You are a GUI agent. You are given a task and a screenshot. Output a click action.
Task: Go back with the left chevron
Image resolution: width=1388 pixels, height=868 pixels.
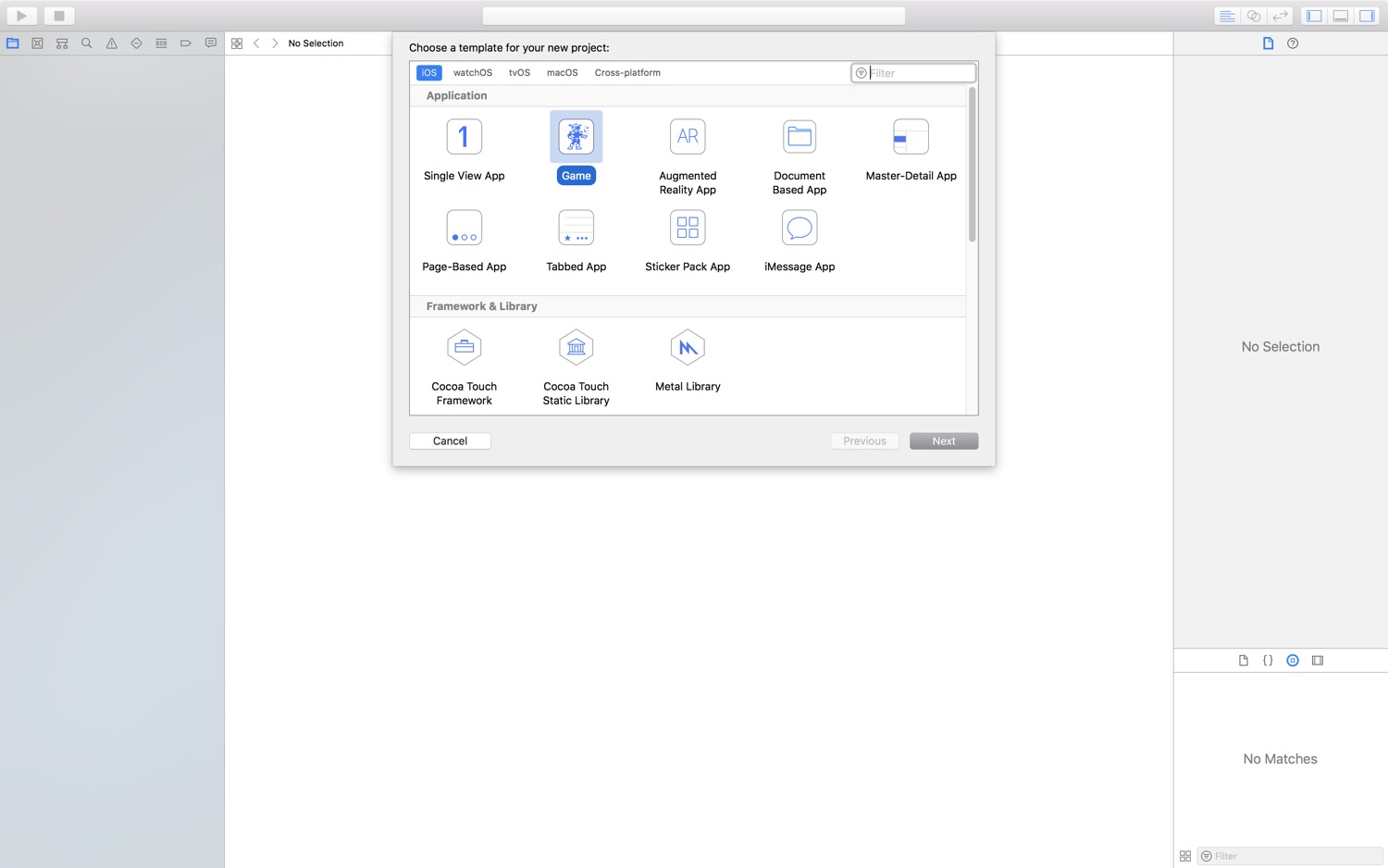(x=256, y=43)
